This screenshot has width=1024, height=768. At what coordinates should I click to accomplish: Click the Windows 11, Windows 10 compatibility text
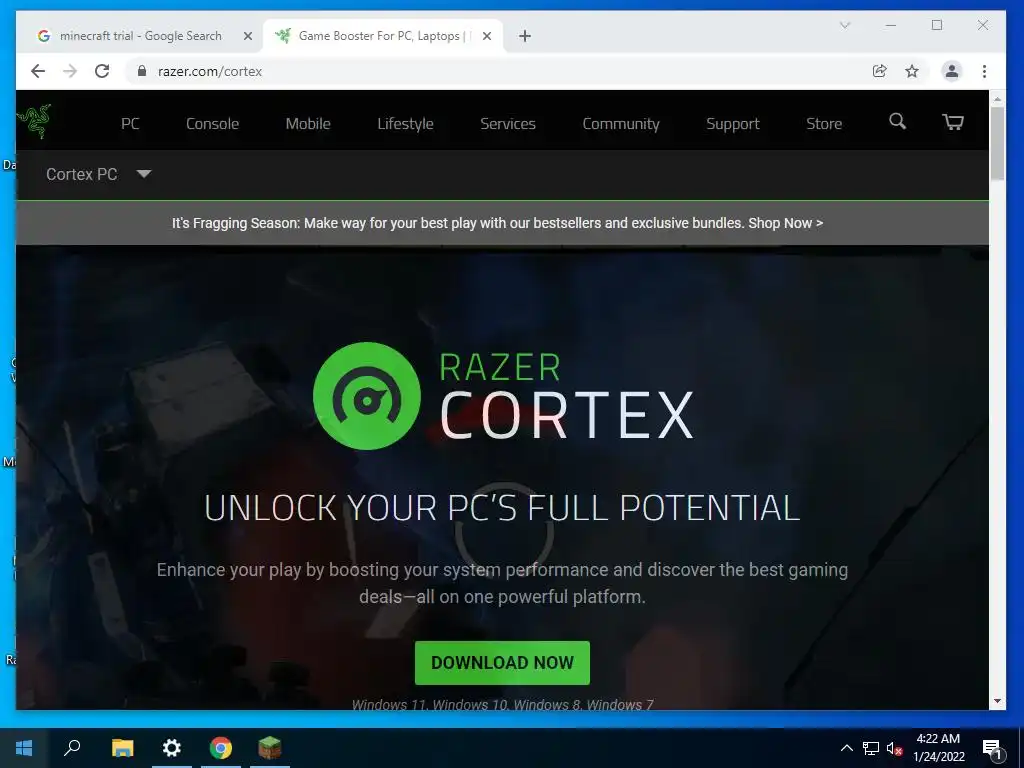click(x=502, y=705)
